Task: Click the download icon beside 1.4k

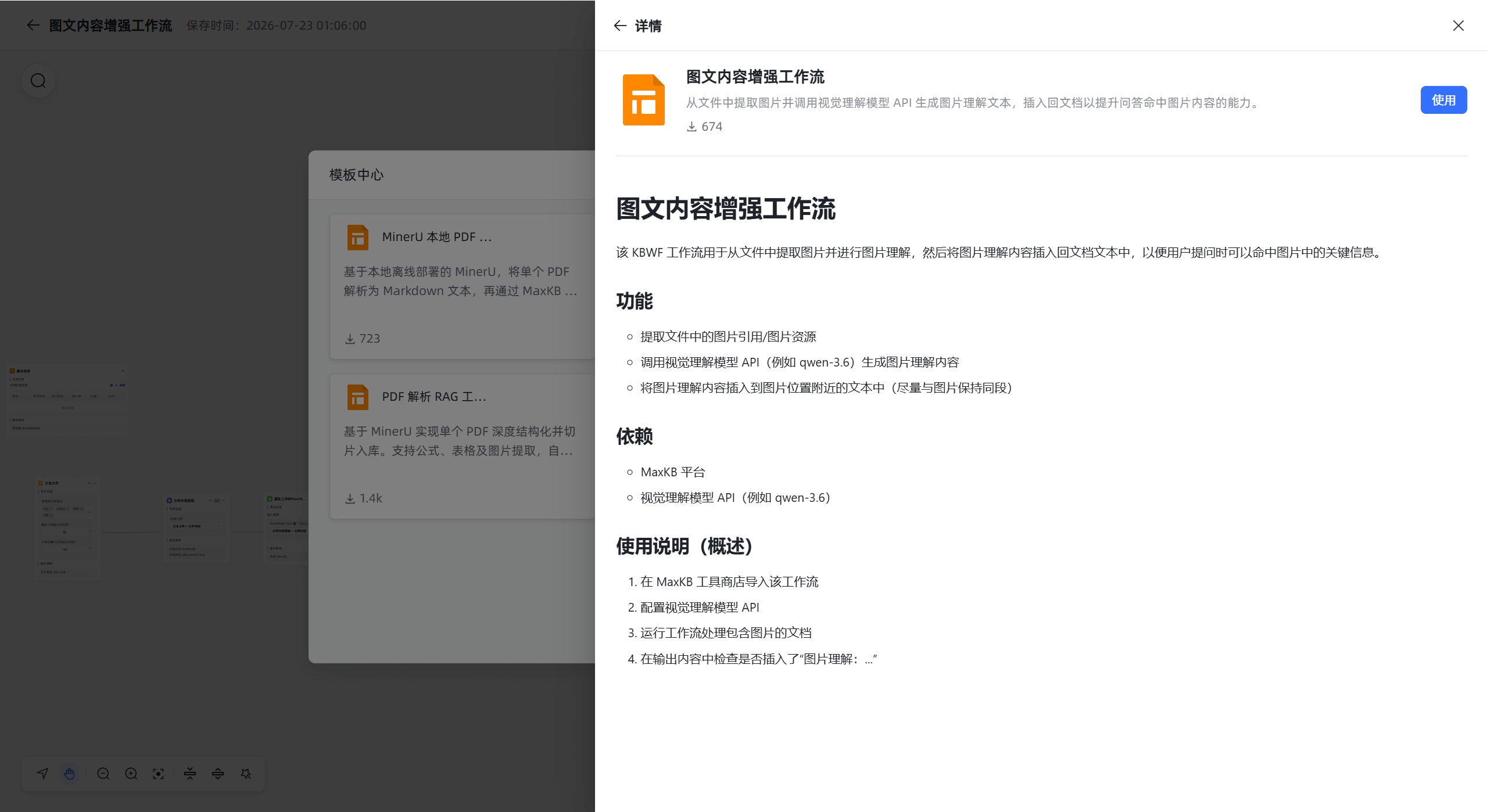Action: pyautogui.click(x=350, y=498)
